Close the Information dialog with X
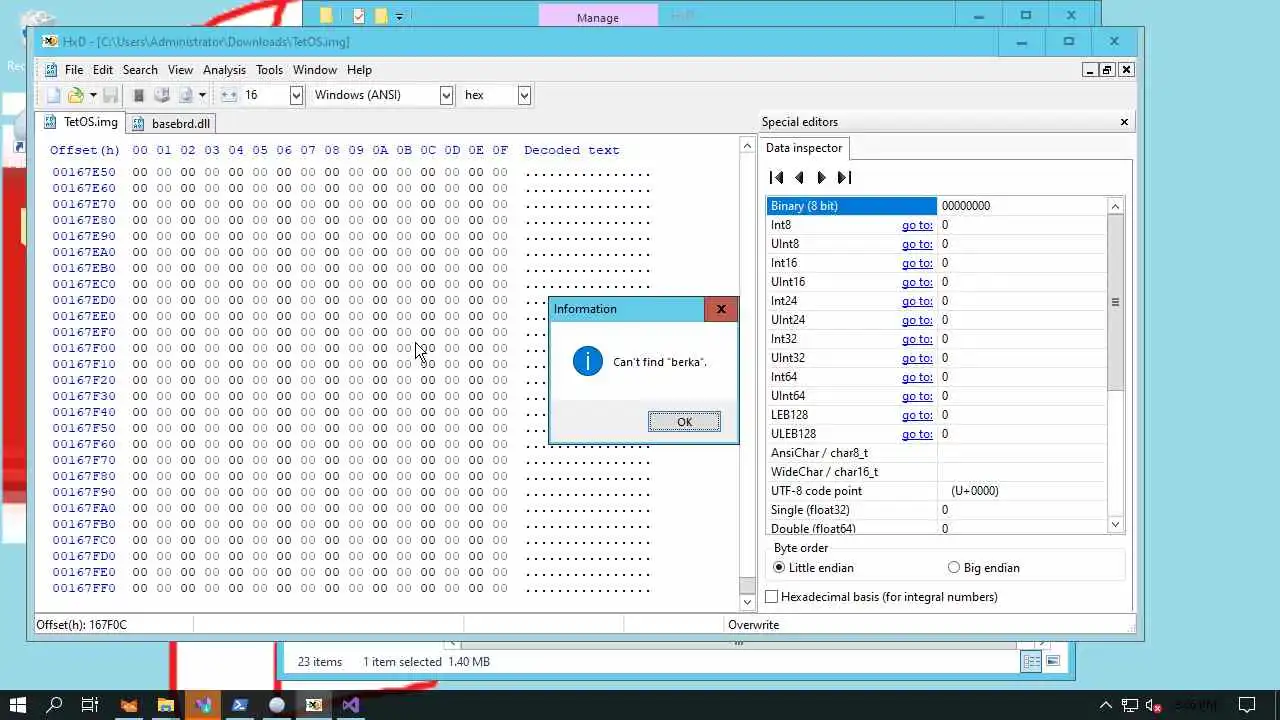 click(x=720, y=309)
